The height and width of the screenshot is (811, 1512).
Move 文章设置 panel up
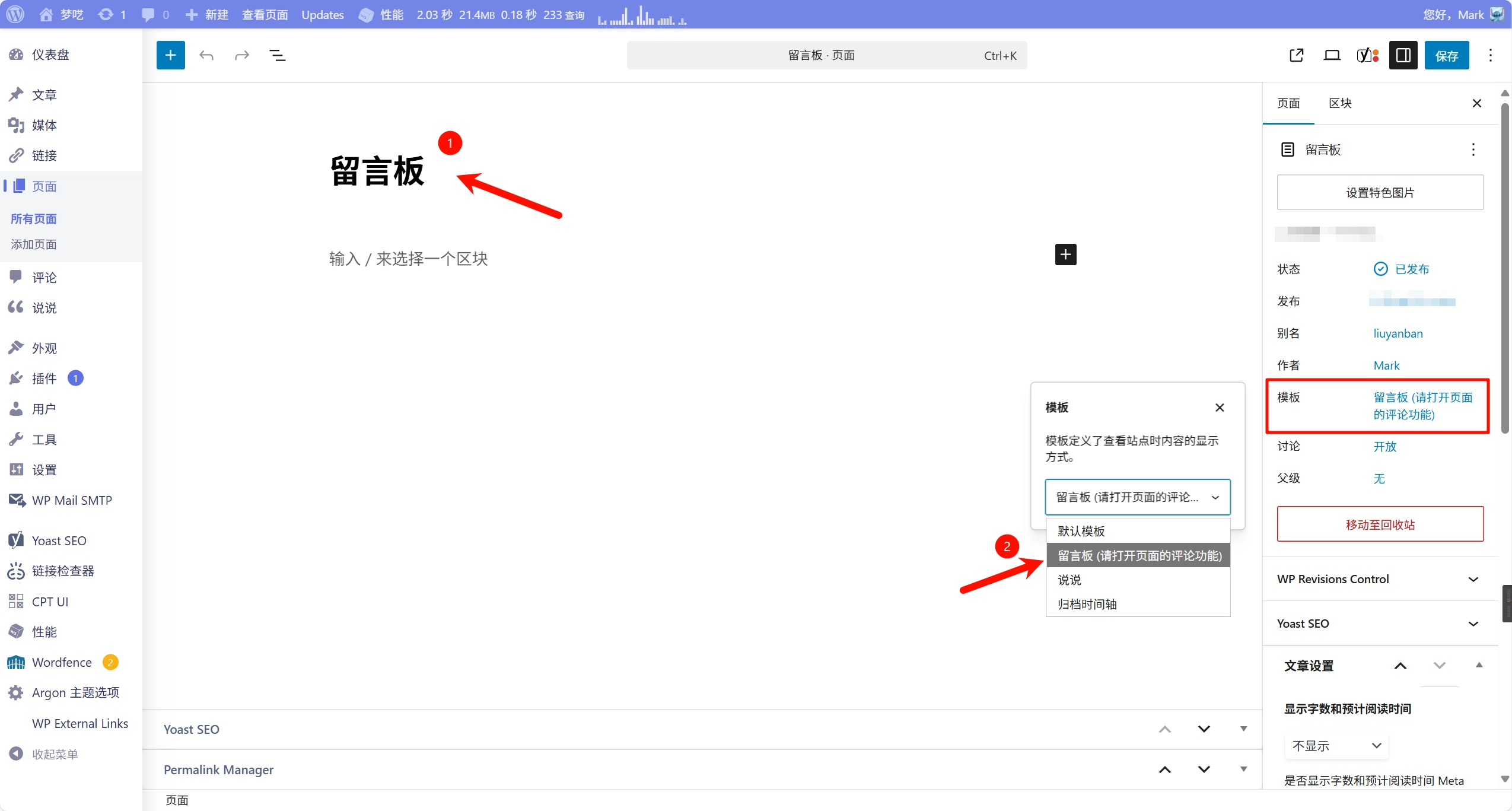1400,666
